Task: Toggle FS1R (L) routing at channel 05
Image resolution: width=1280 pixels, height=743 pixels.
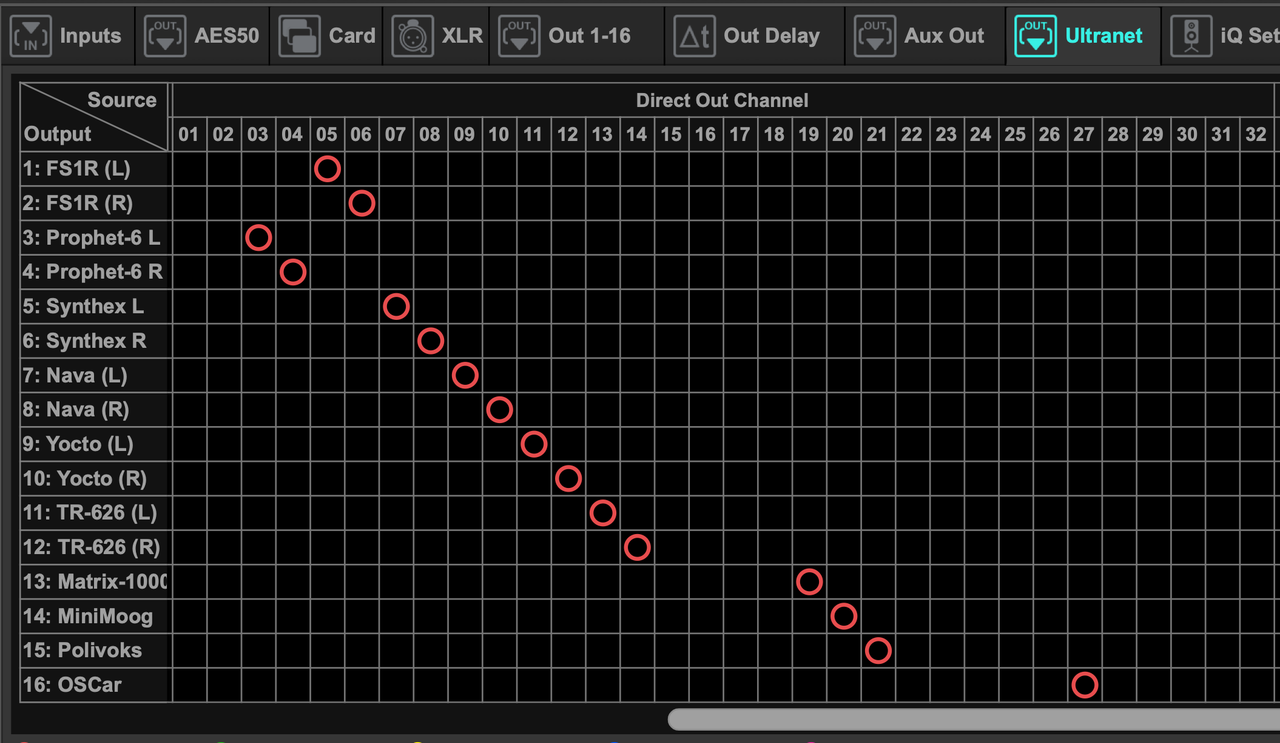Action: point(327,169)
